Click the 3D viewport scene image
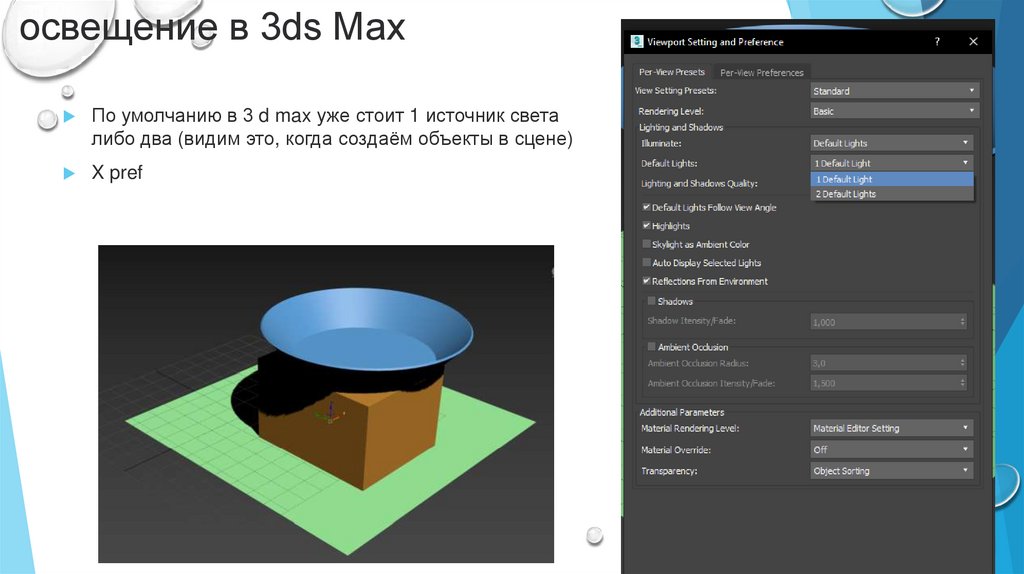The image size is (1024, 574). [326, 404]
